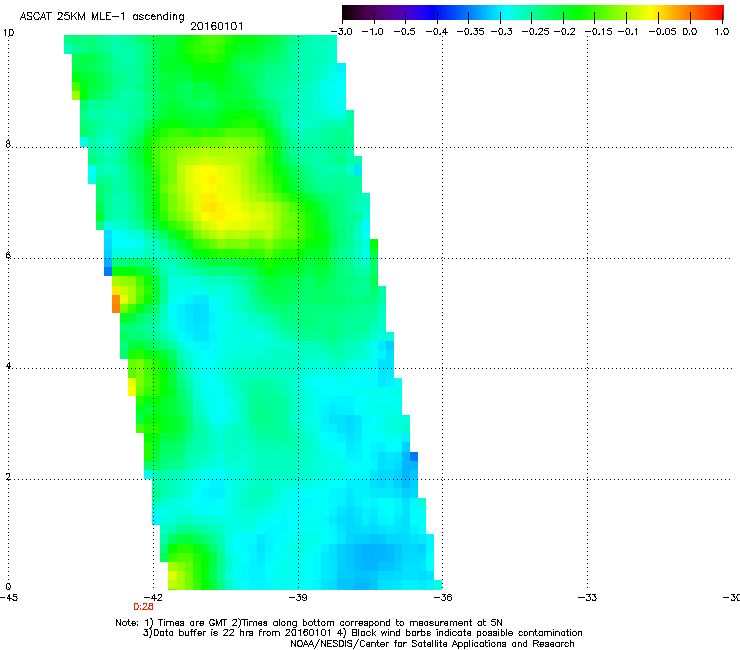Viewport: 740px width, 650px height.
Task: Click the colorbar label '-3.0'
Action: click(342, 32)
